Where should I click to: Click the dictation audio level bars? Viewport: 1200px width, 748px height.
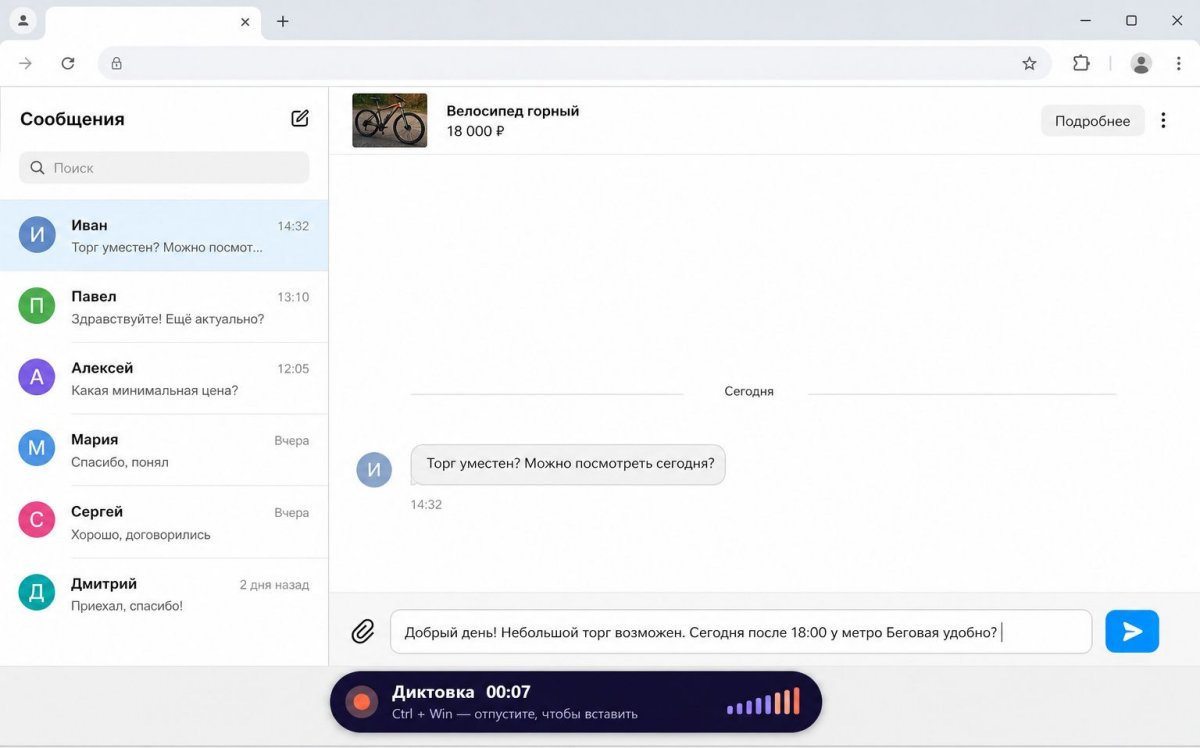763,702
